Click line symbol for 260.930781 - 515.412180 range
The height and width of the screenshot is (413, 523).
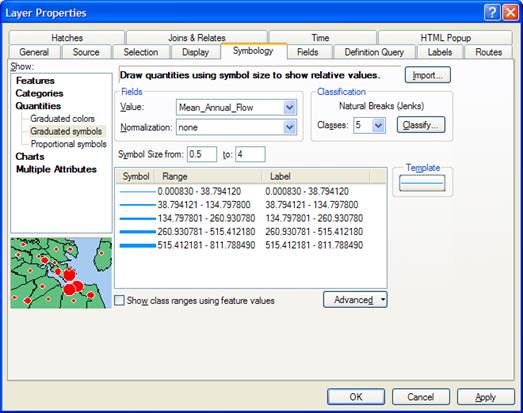pyautogui.click(x=137, y=232)
